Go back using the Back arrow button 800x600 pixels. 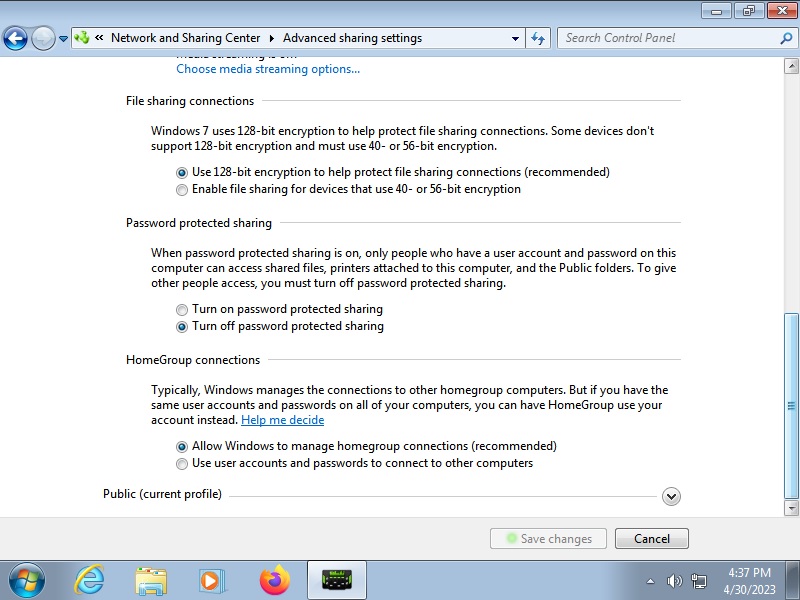tap(15, 38)
